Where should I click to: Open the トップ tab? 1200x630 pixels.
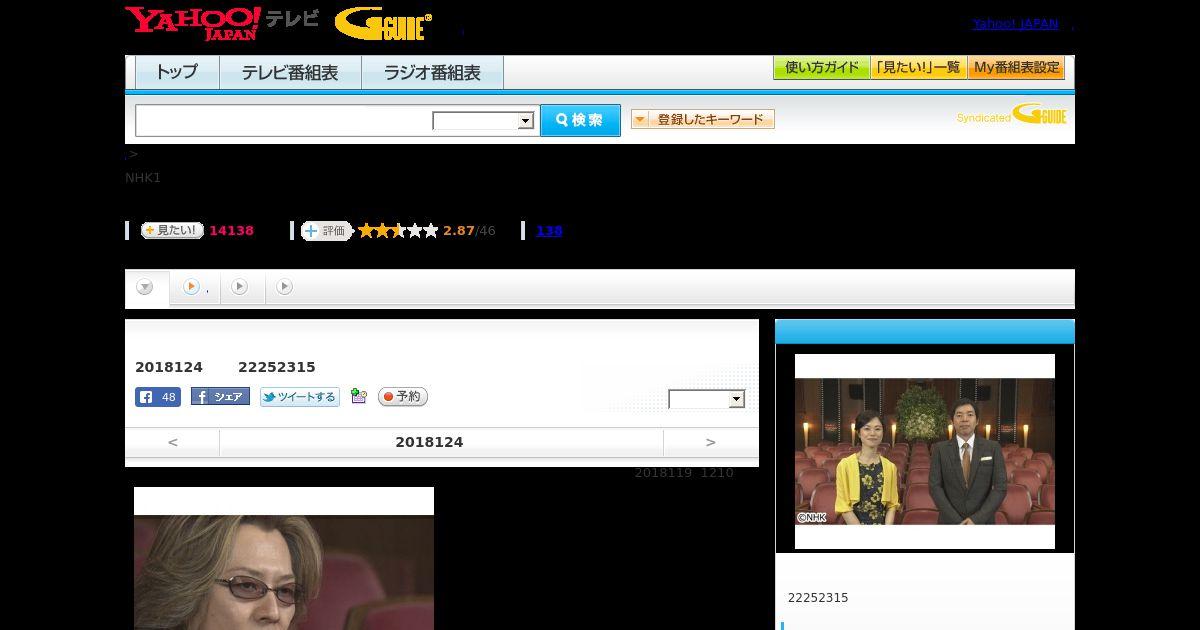tap(177, 72)
